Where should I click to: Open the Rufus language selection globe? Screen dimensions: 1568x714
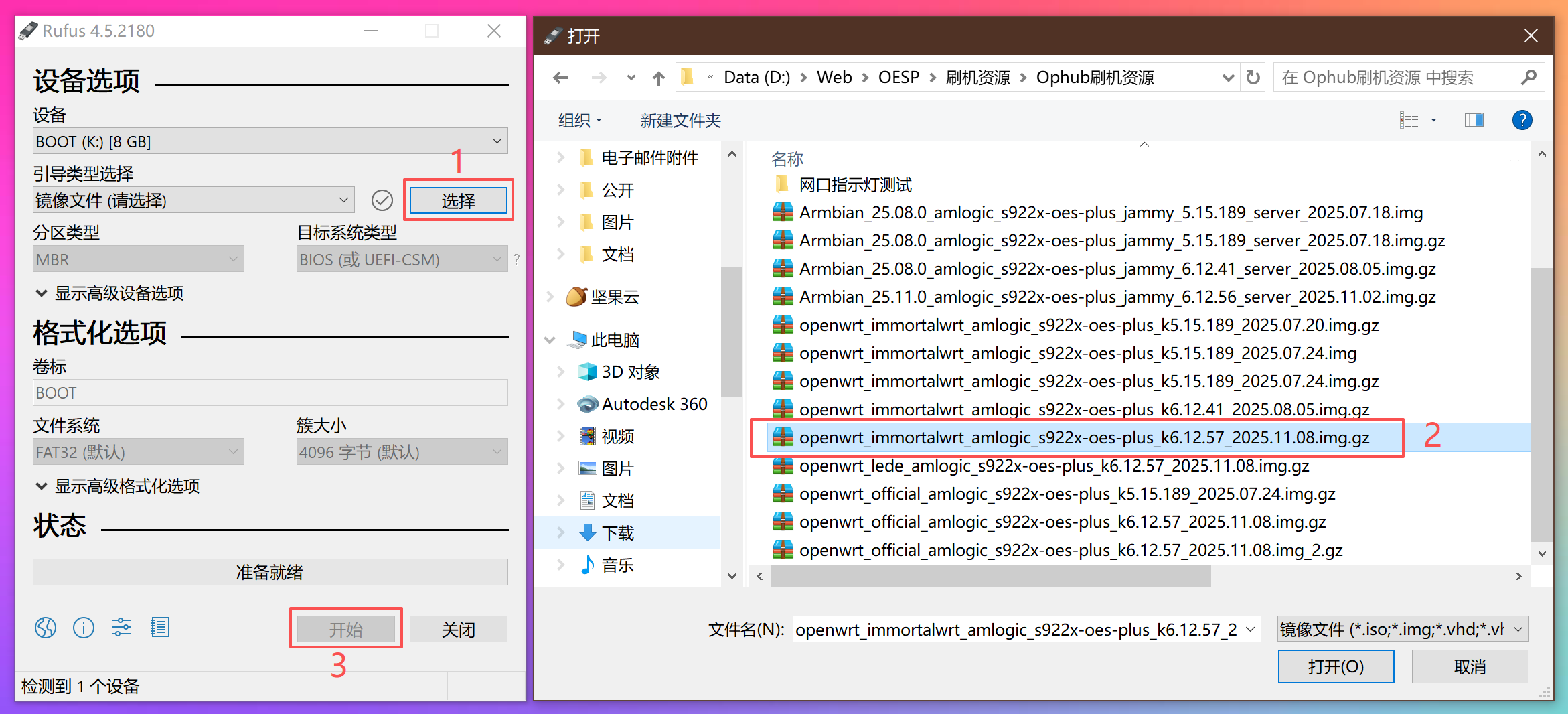pos(45,628)
